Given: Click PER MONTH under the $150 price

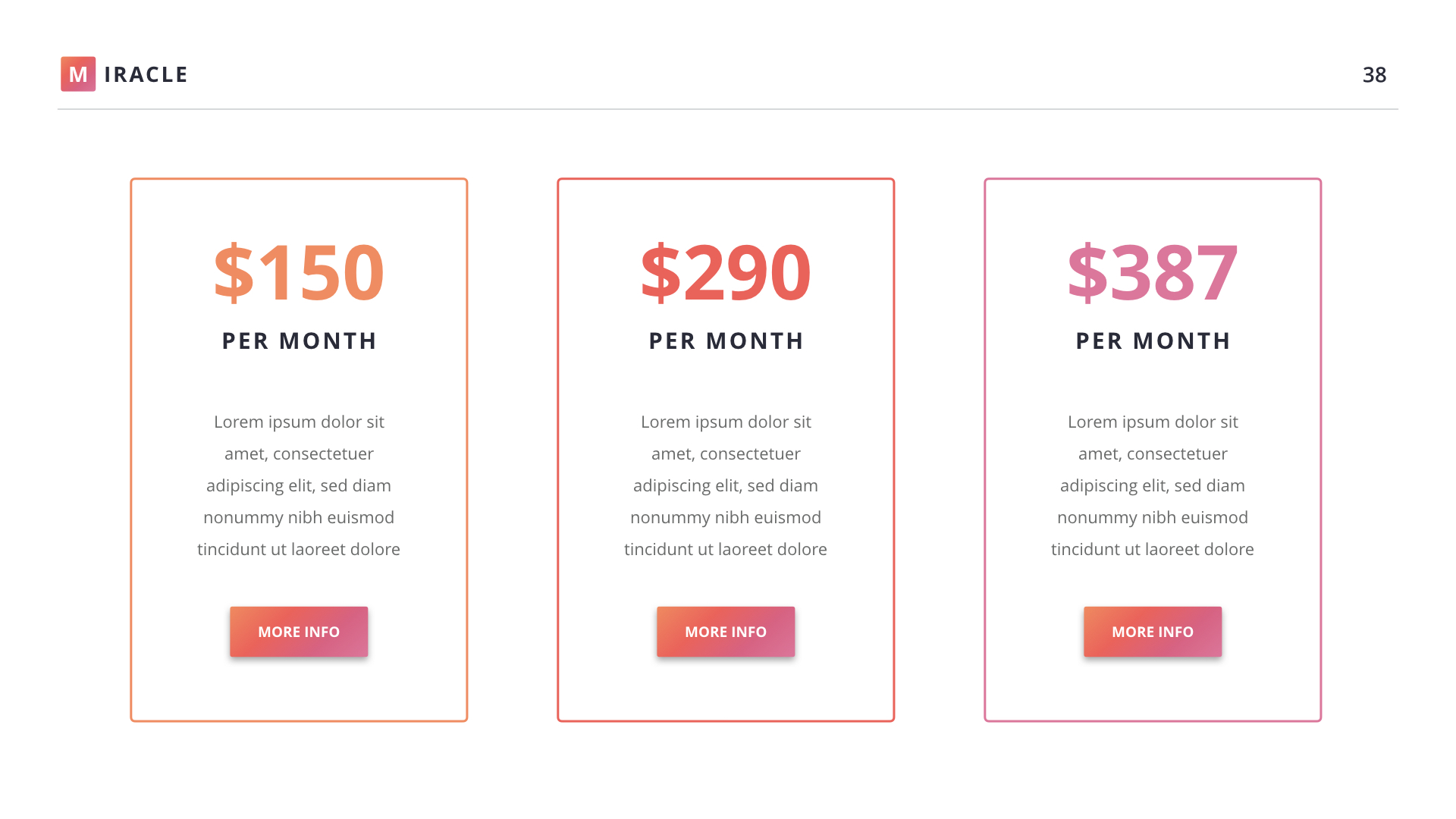Looking at the screenshot, I should (299, 341).
